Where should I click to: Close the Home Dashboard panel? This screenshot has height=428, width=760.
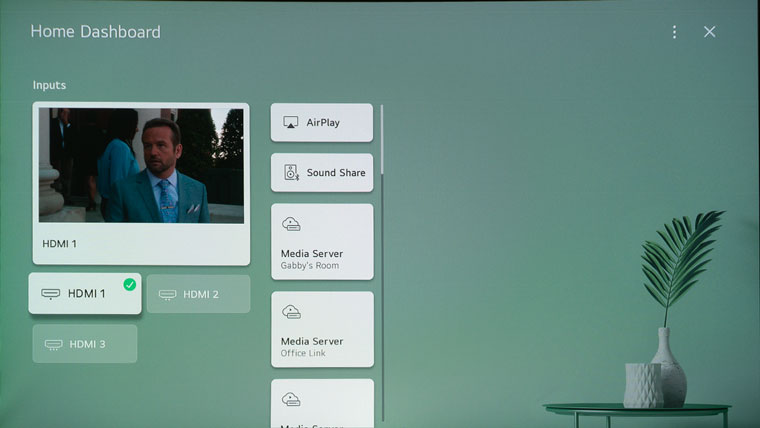(x=709, y=32)
